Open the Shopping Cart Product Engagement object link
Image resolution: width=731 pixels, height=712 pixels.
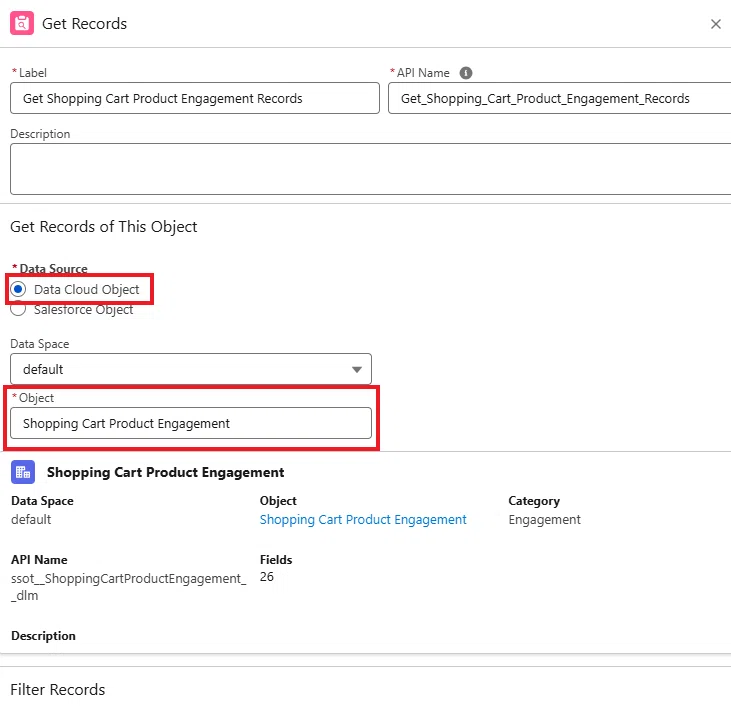pyautogui.click(x=363, y=519)
